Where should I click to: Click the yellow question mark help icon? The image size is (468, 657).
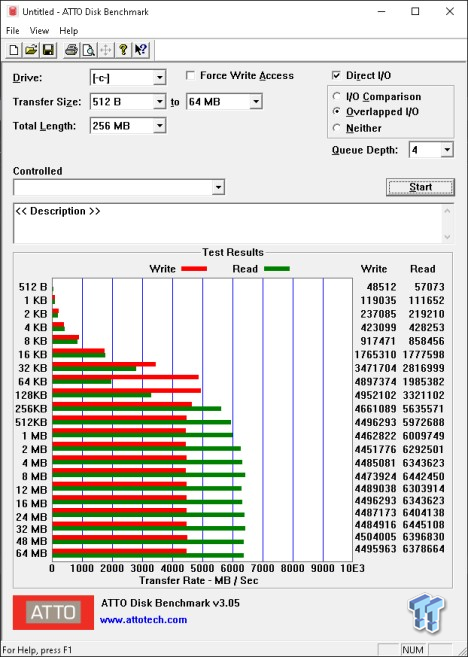point(123,50)
